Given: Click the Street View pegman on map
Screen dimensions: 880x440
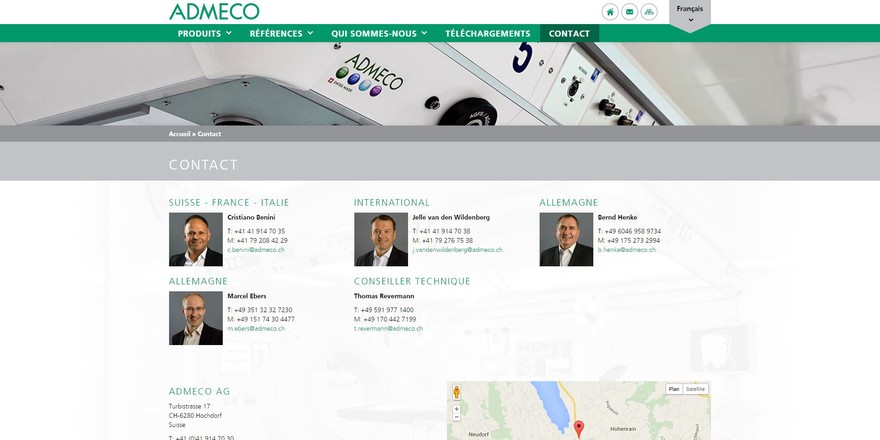Looking at the screenshot, I should (456, 392).
